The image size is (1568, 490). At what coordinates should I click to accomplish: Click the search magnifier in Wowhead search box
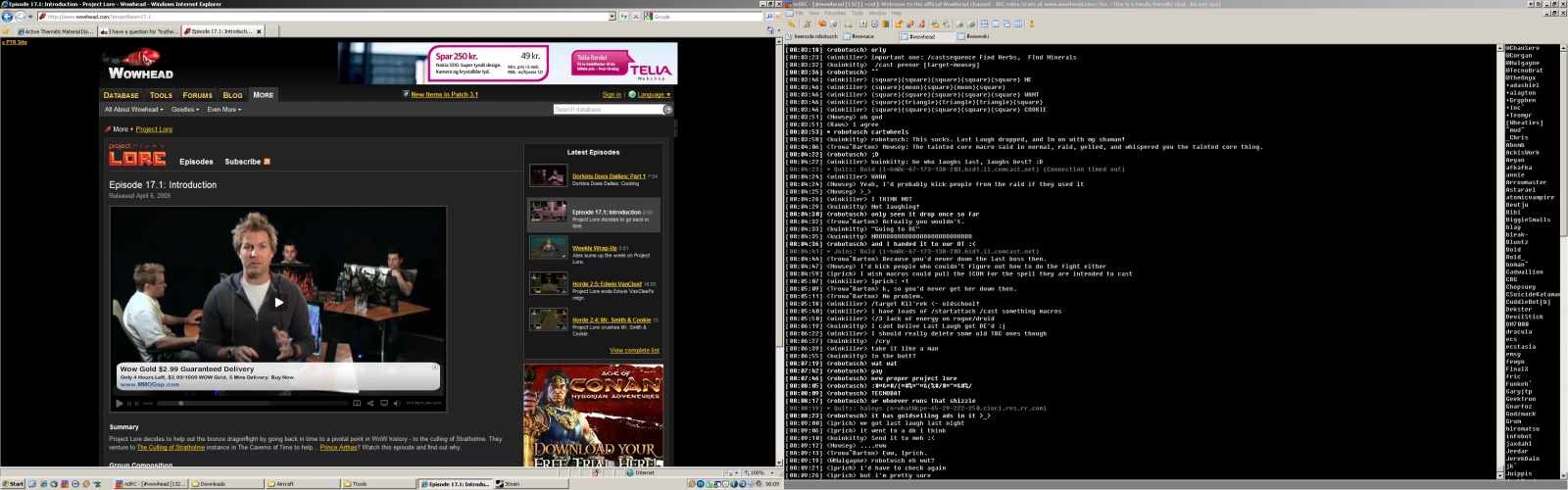coord(668,109)
